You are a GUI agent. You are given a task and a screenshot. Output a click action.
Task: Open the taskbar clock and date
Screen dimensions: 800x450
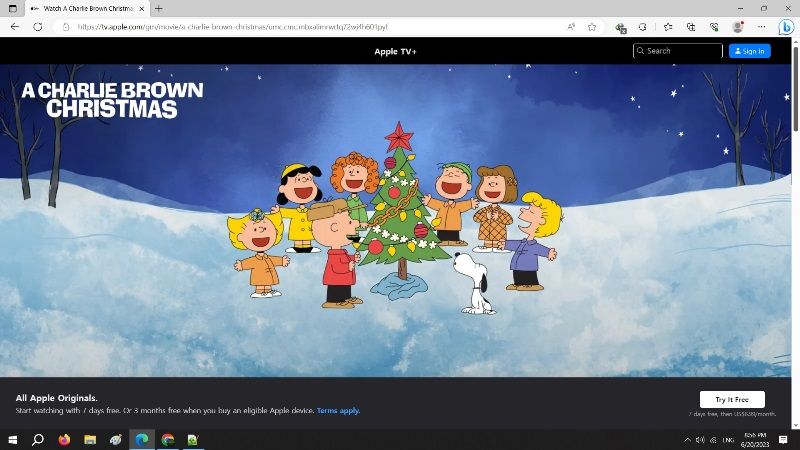pos(755,440)
